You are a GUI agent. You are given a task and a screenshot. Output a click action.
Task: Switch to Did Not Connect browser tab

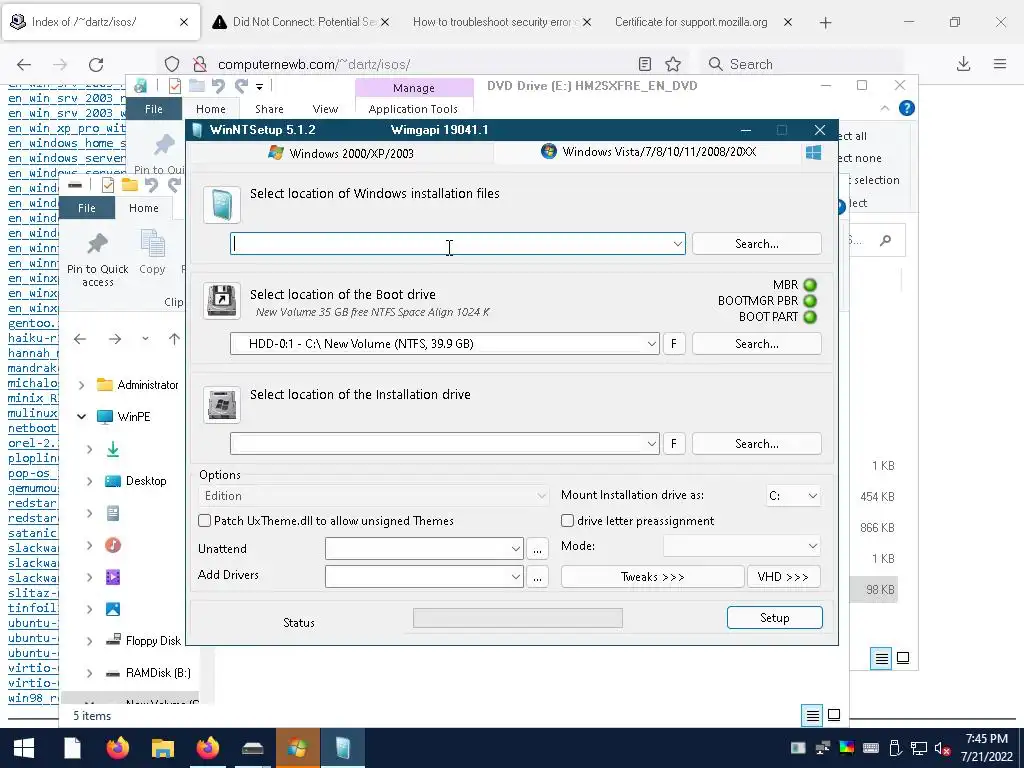[x=300, y=22]
